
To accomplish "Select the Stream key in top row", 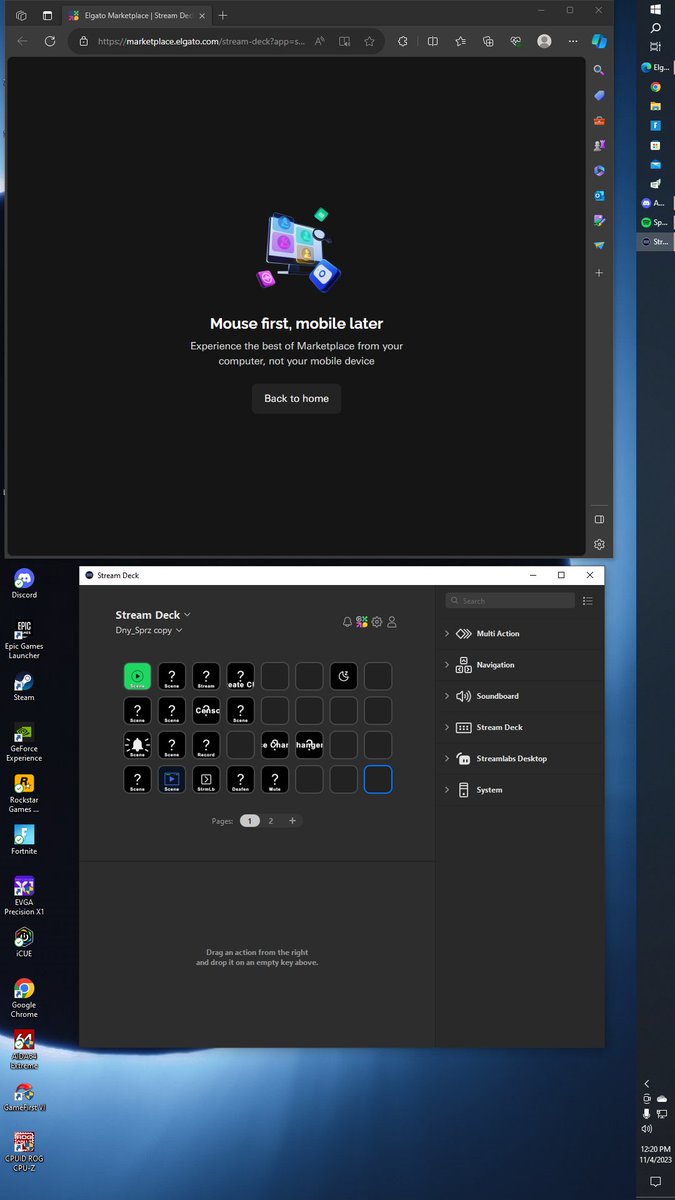I will [206, 677].
